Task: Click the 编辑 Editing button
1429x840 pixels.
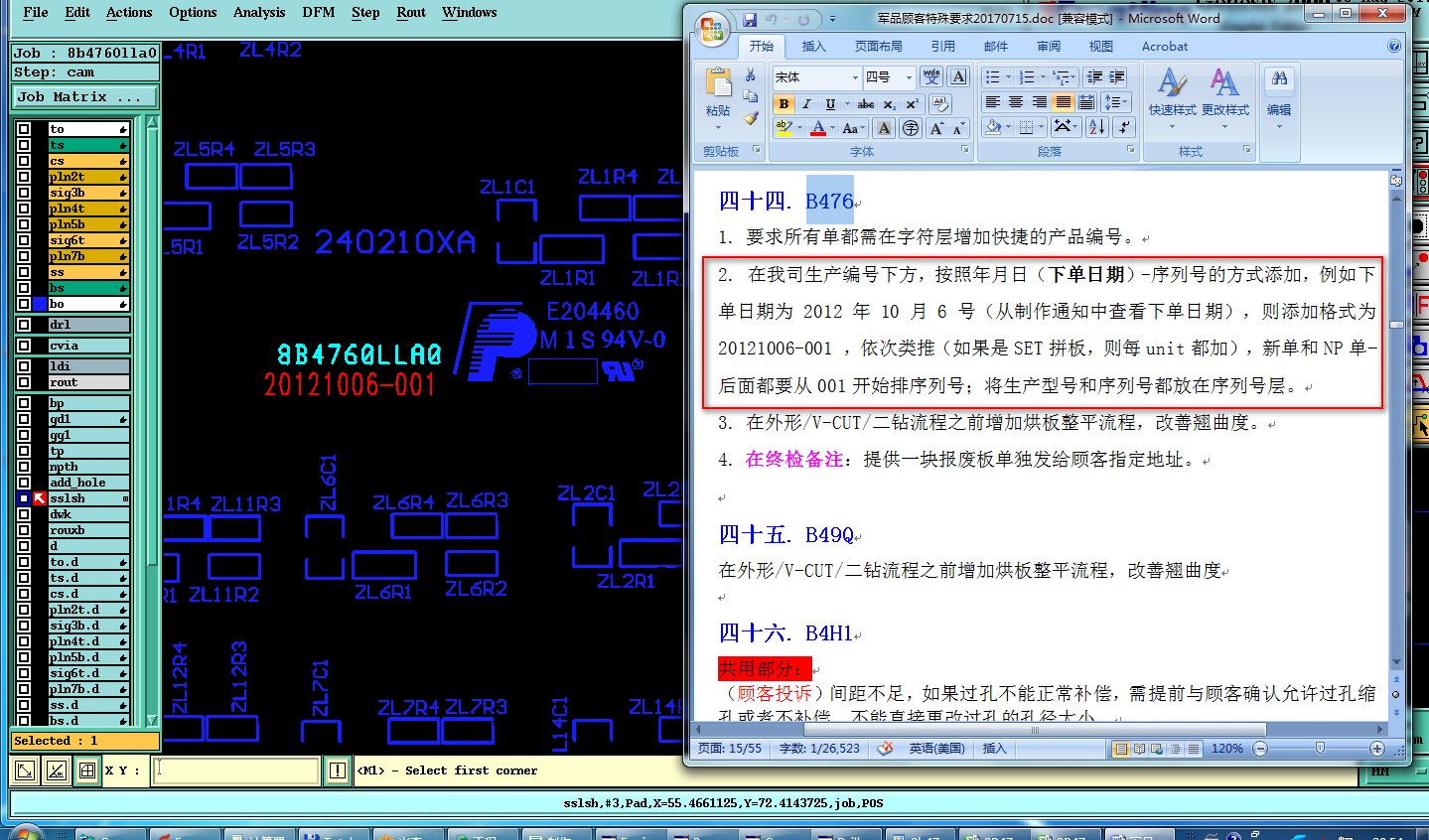Action: [x=1279, y=98]
